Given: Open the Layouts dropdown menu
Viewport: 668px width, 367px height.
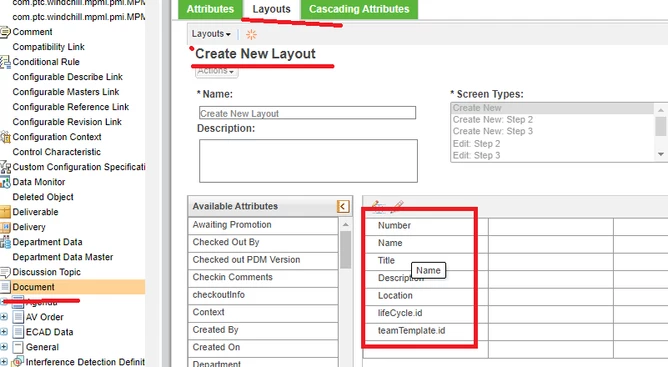Looking at the screenshot, I should tap(211, 34).
